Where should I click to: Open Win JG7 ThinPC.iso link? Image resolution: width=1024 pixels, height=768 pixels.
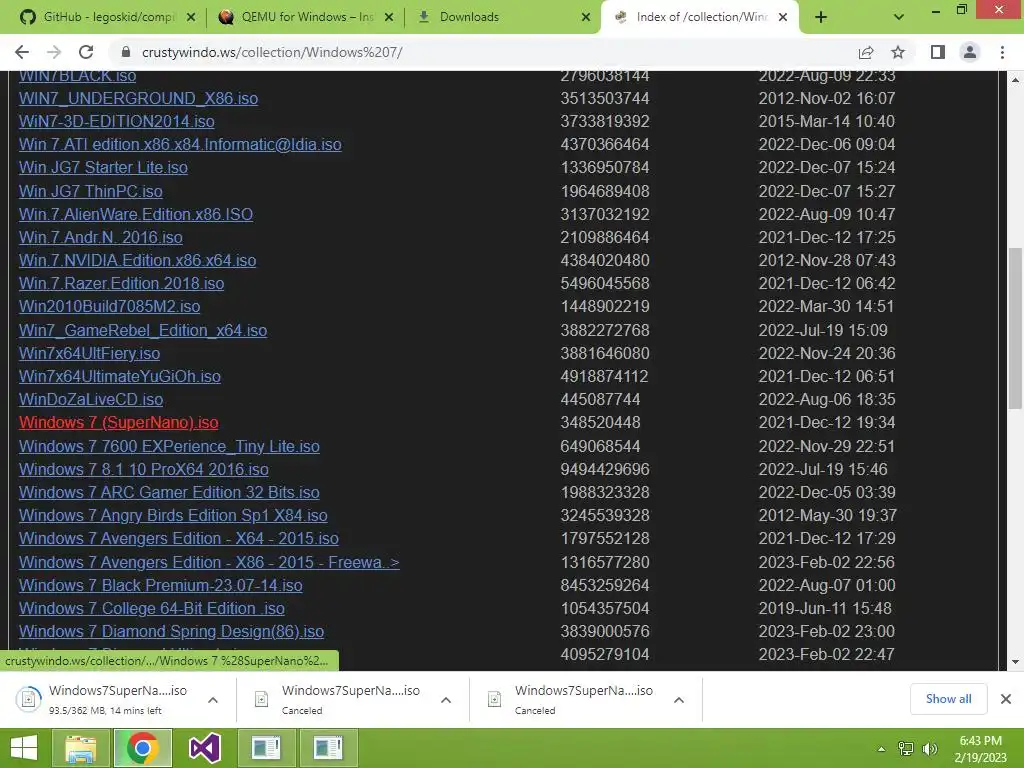(91, 191)
